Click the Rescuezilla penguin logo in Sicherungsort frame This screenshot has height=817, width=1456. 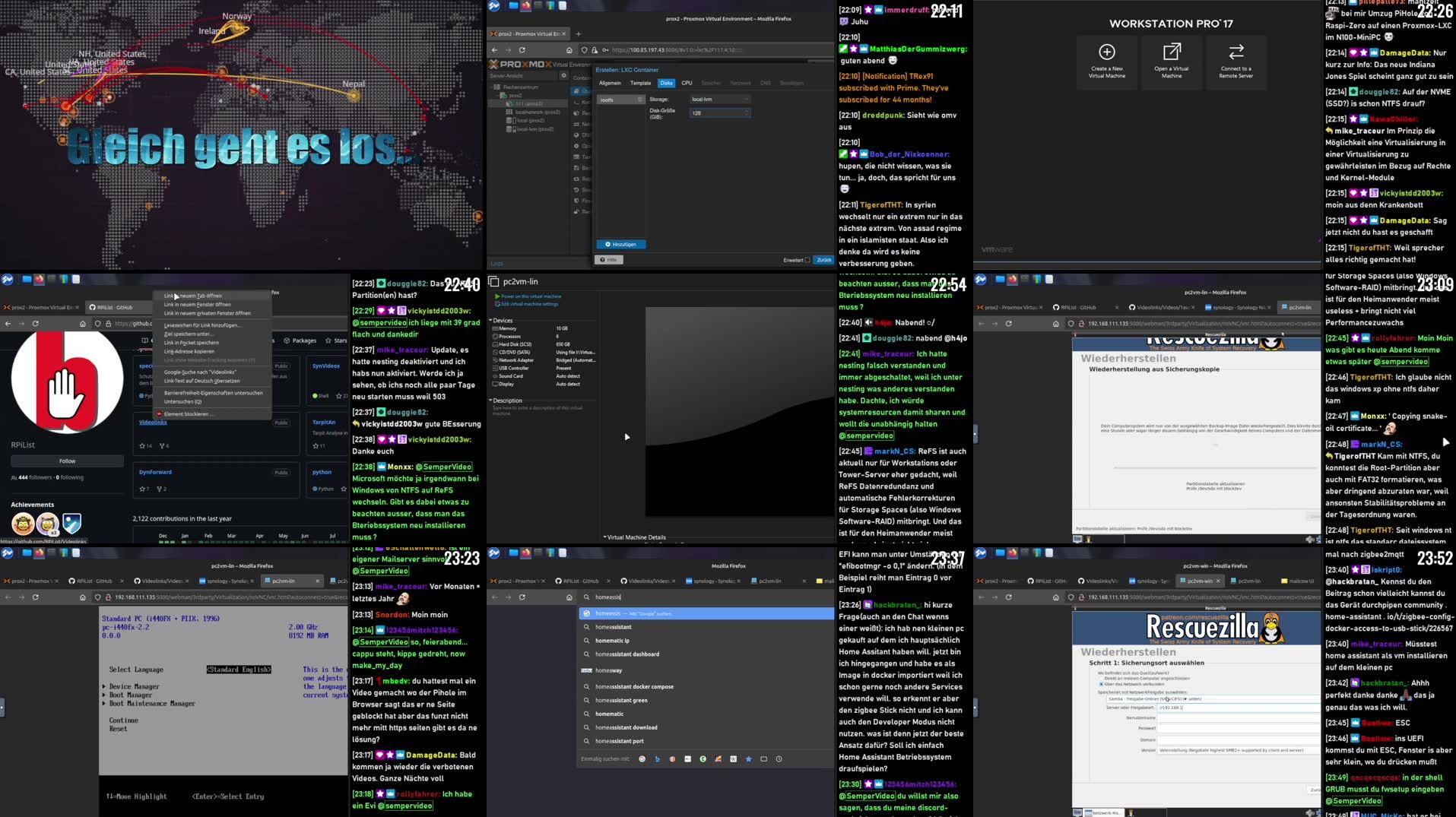(1271, 628)
